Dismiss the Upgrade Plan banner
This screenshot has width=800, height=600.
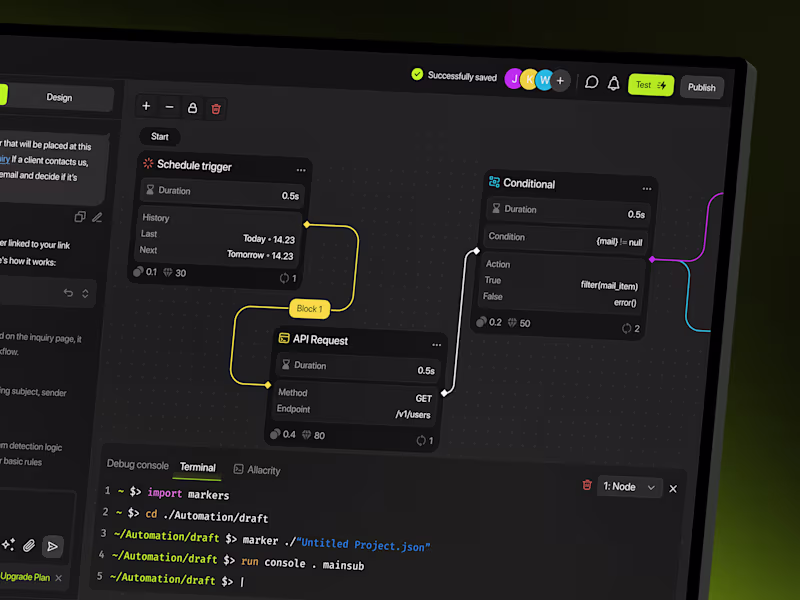[59, 578]
